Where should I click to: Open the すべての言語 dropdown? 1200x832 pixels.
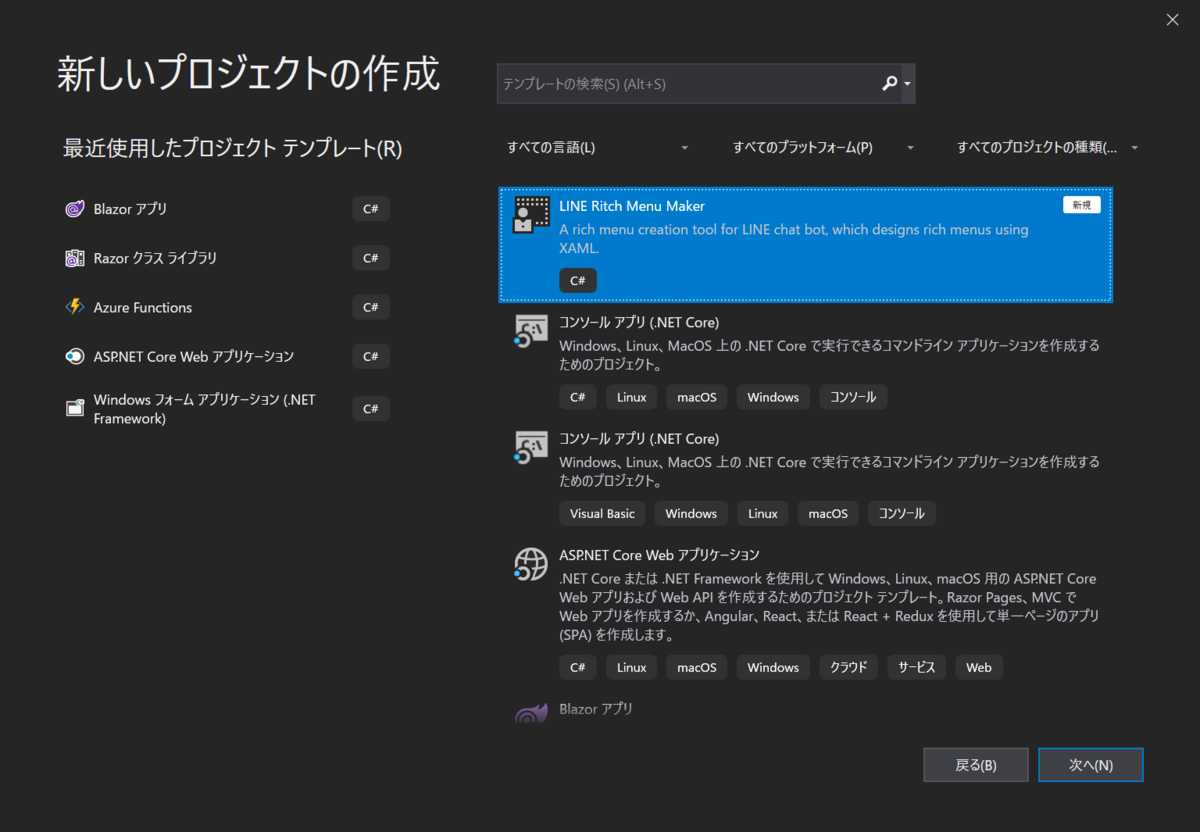598,147
